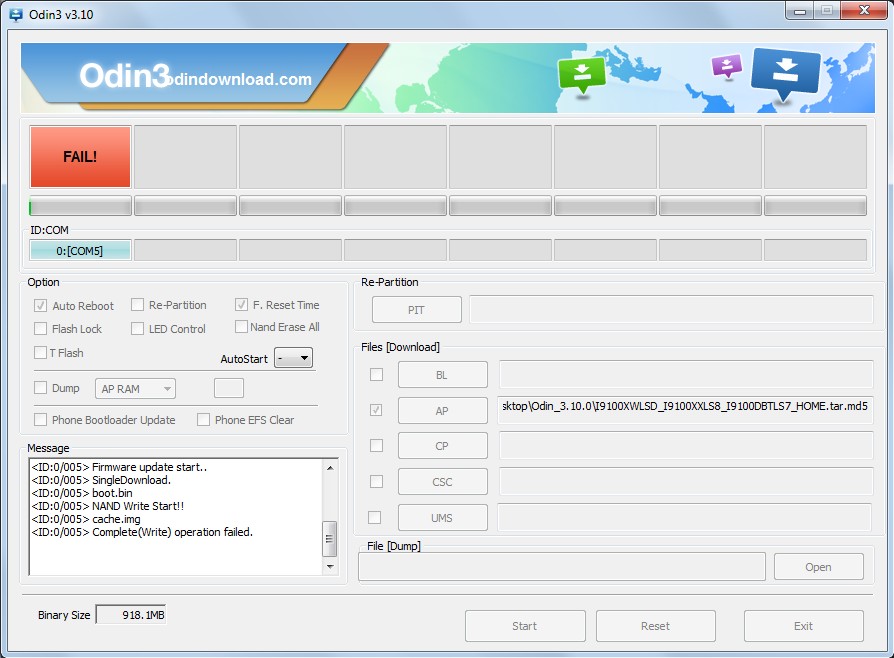Check the Nand Erase All option
This screenshot has width=894, height=658.
tap(241, 327)
